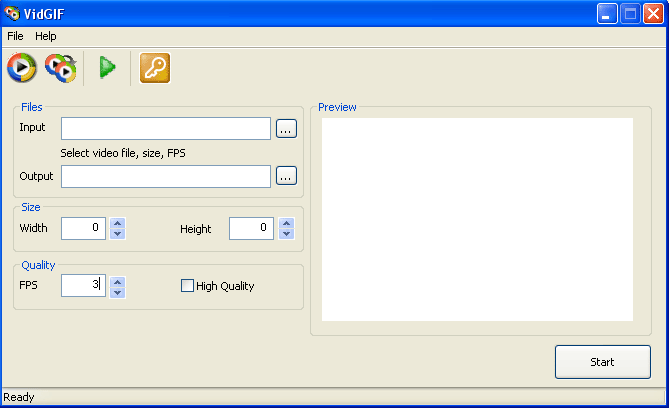
Task: Open the File menu
Action: [15, 36]
